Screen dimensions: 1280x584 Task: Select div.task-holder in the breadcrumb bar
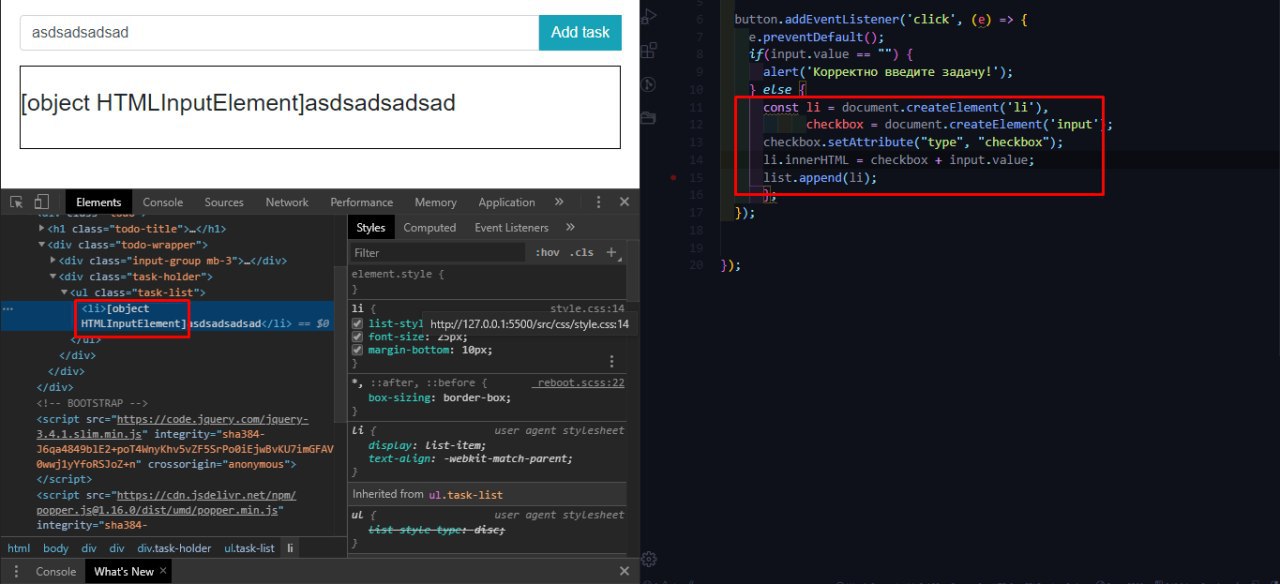click(174, 548)
